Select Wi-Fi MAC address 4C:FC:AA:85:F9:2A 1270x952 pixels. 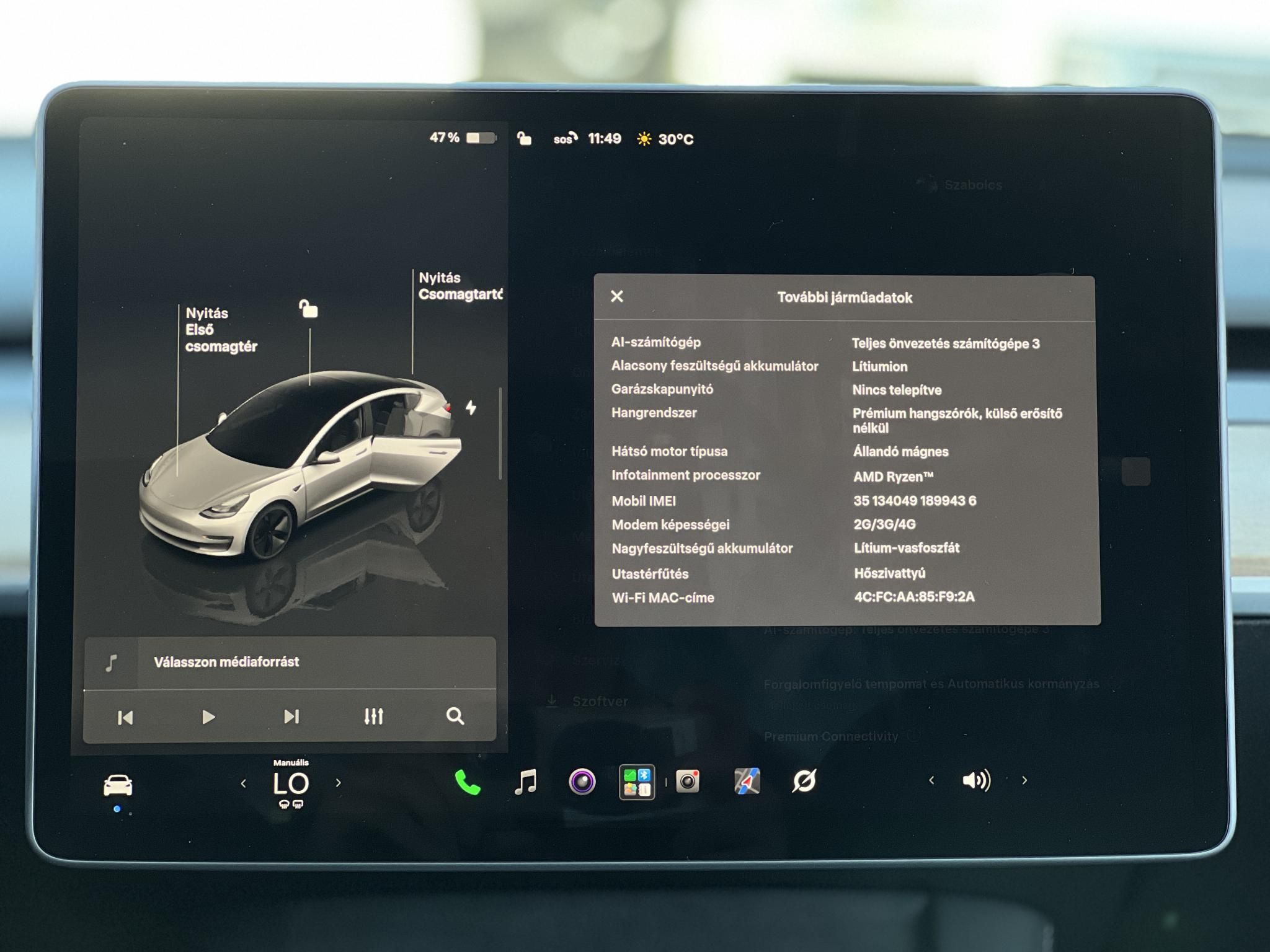[914, 597]
